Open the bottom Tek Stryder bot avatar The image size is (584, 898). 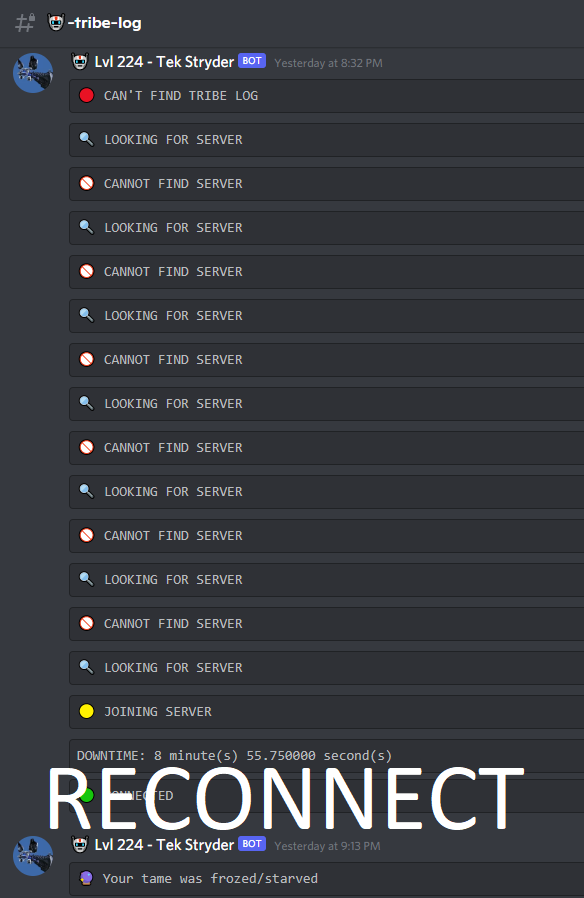pos(33,856)
